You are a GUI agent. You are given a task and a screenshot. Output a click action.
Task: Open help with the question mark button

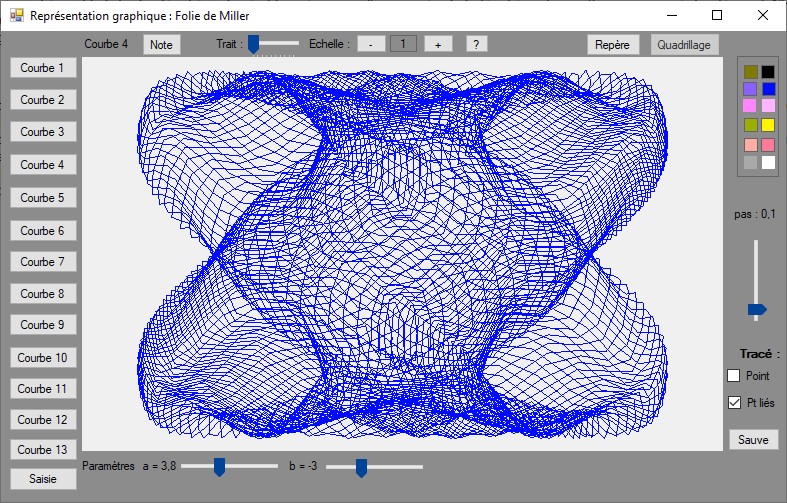click(475, 44)
